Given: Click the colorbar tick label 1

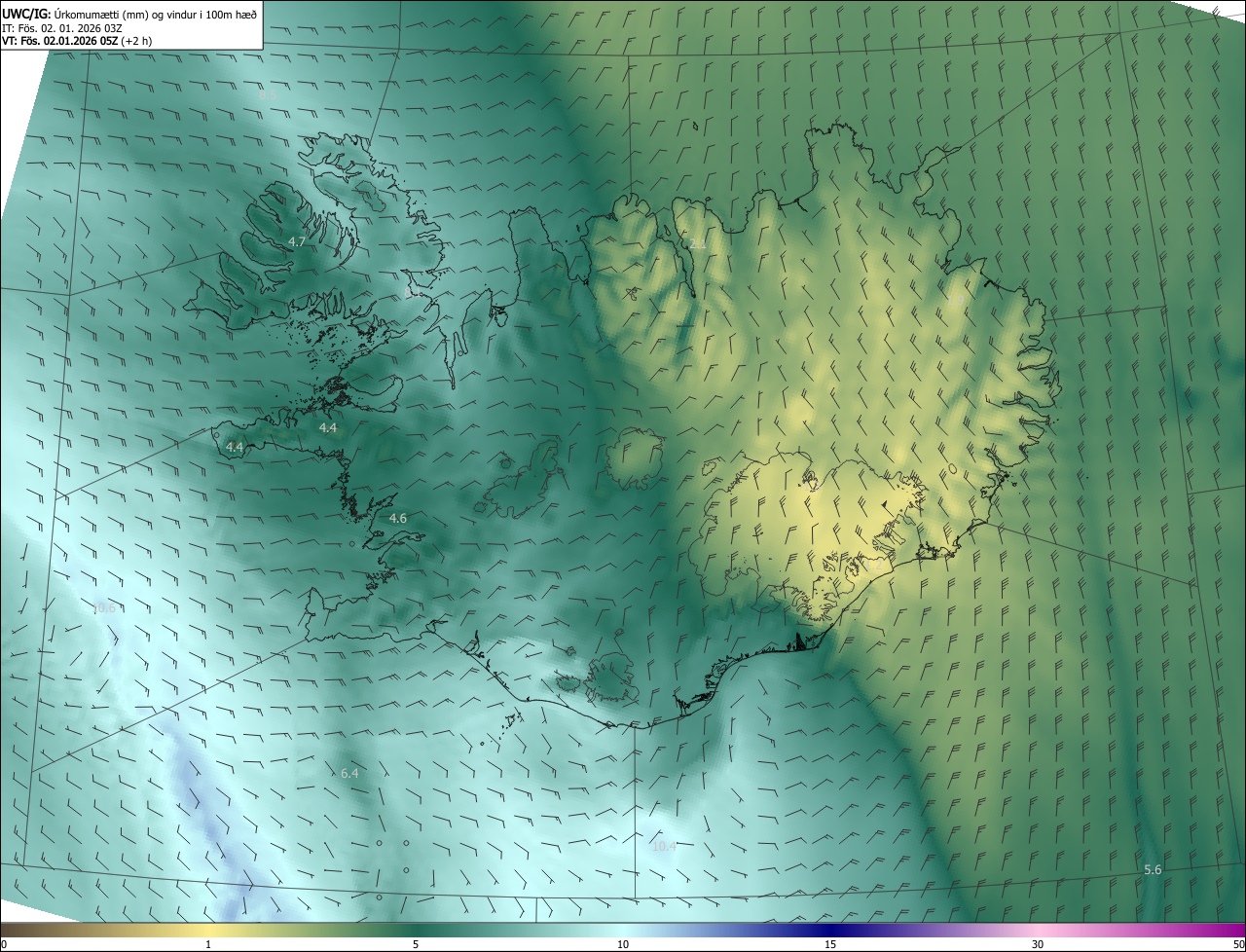Looking at the screenshot, I should pyautogui.click(x=208, y=944).
